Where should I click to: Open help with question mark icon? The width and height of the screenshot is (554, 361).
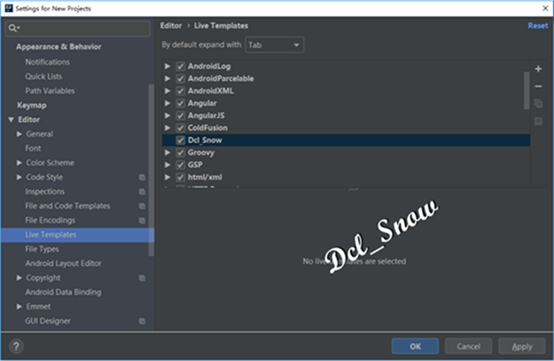16,346
